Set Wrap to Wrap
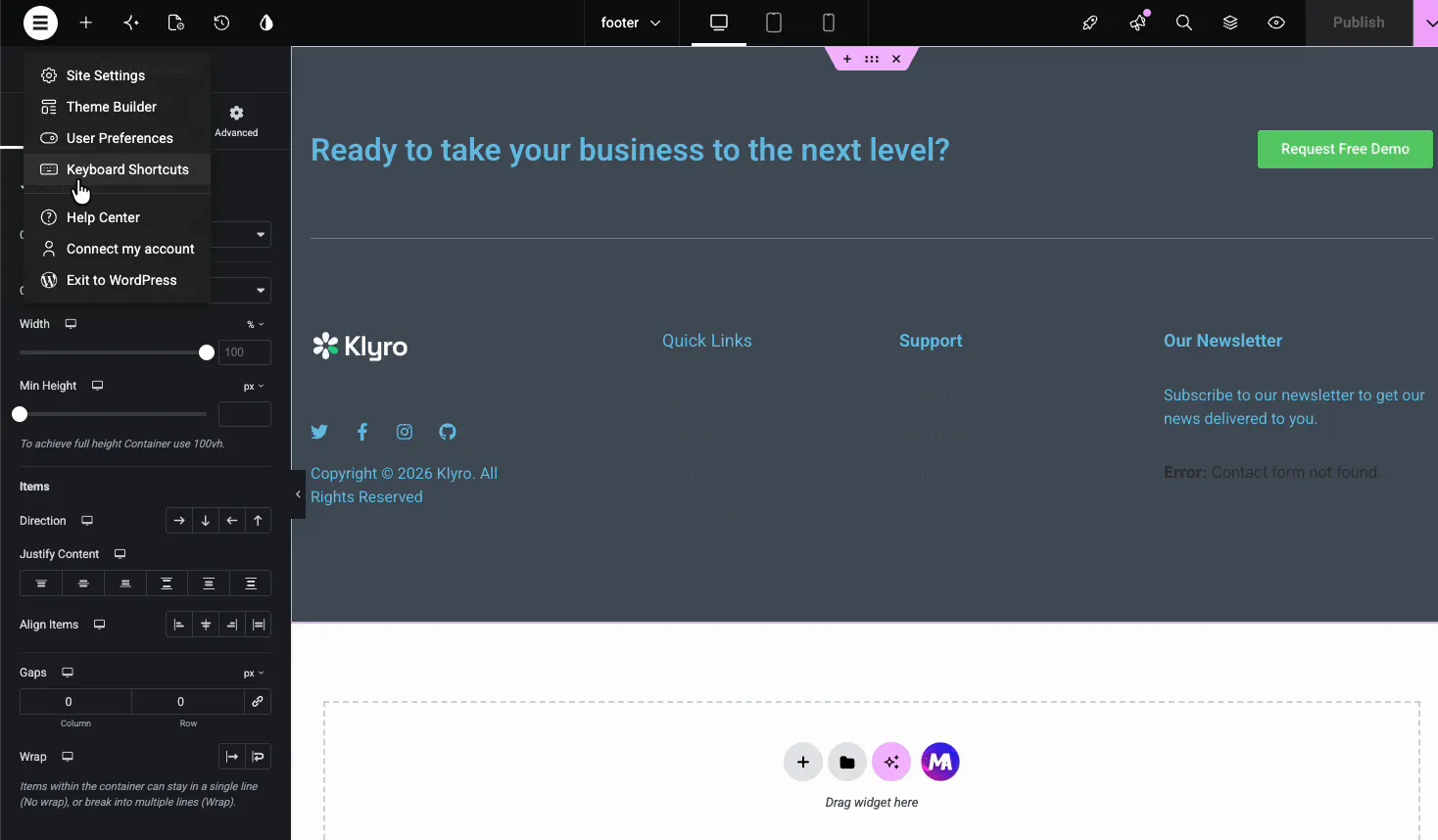1438x840 pixels. [x=259, y=757]
